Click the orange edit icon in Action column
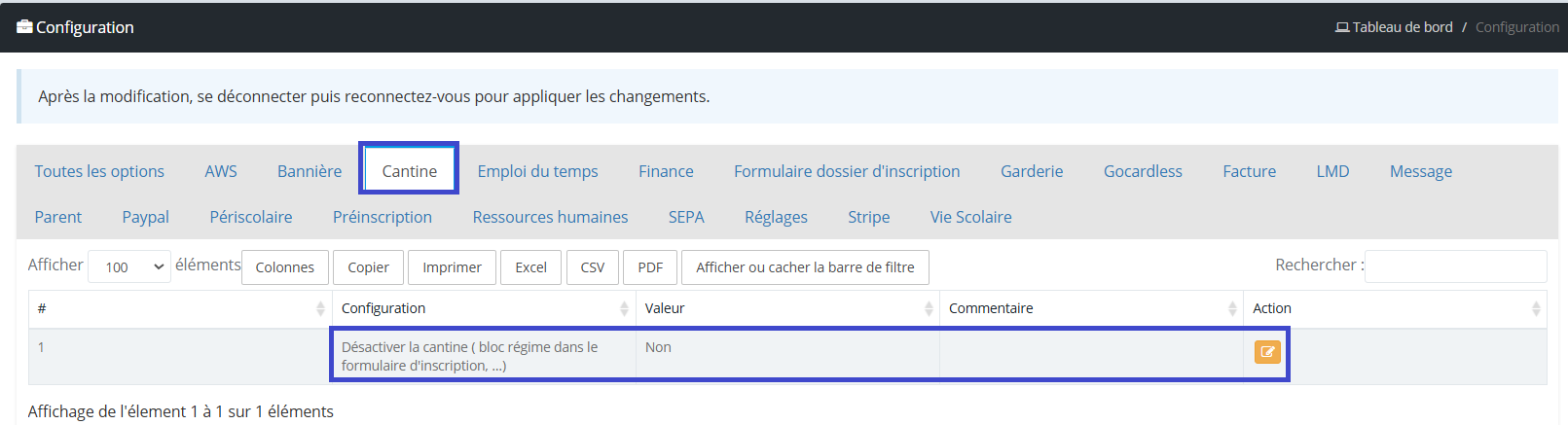The image size is (1568, 425). tap(1267, 352)
